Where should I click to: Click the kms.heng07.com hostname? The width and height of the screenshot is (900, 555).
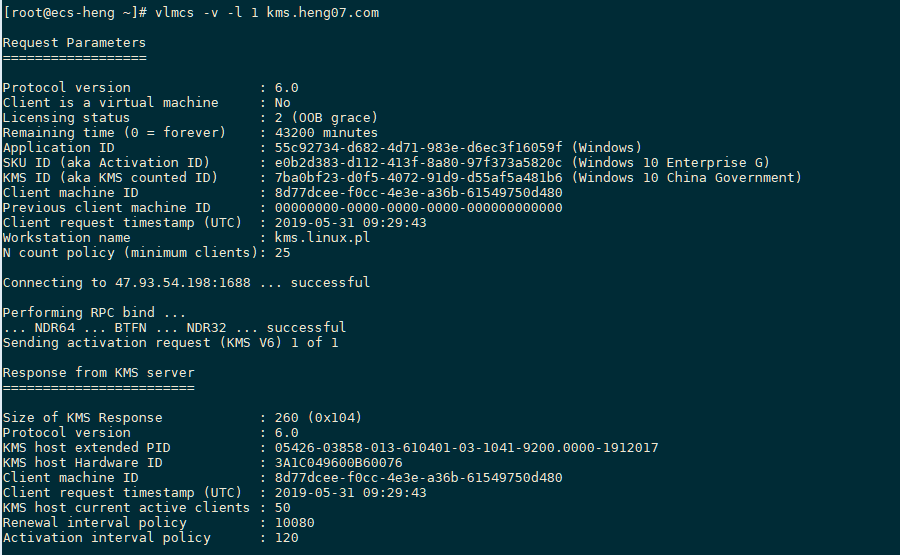coord(323,13)
